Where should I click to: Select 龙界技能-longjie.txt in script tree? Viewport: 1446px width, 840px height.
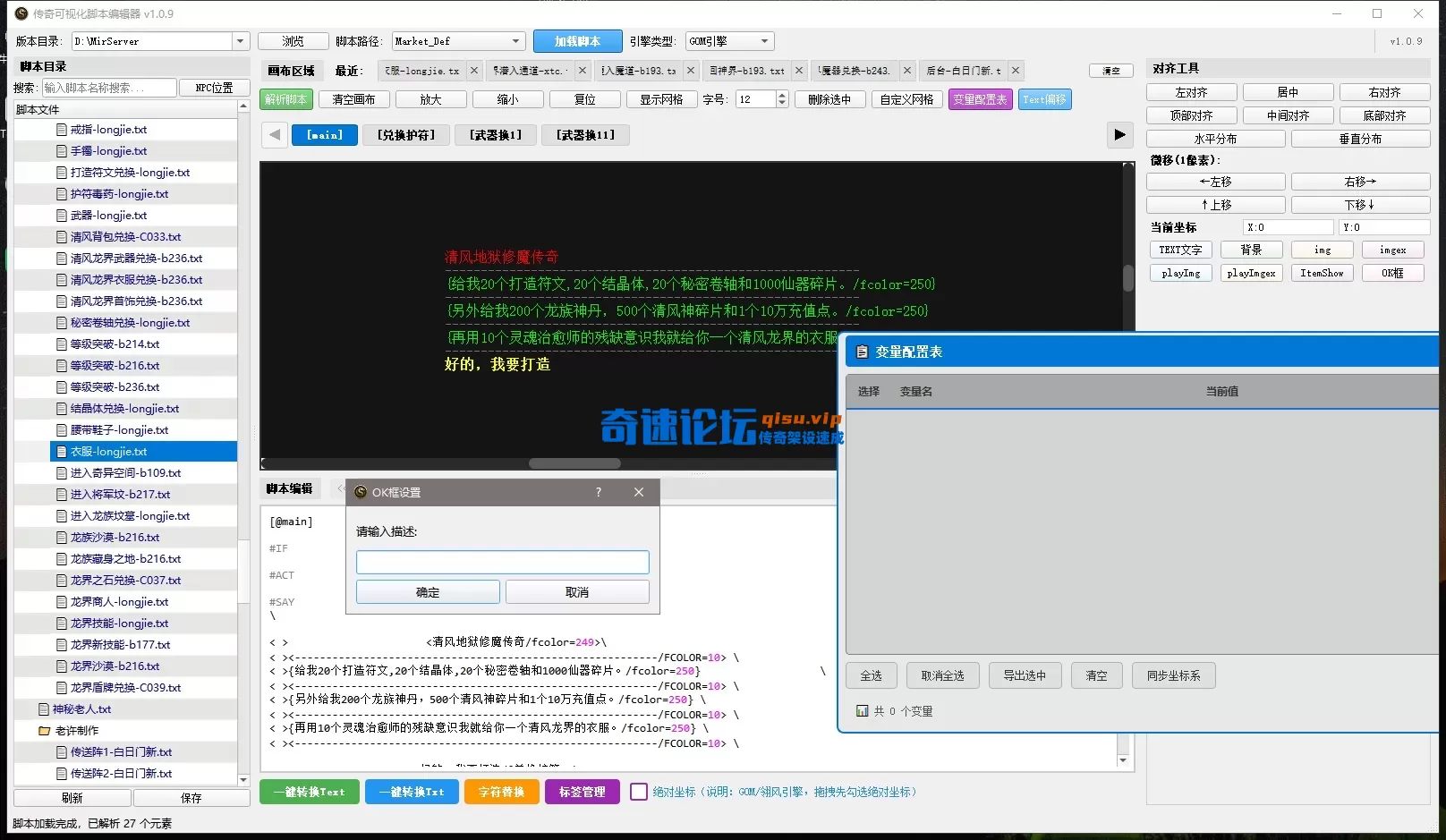(x=119, y=624)
